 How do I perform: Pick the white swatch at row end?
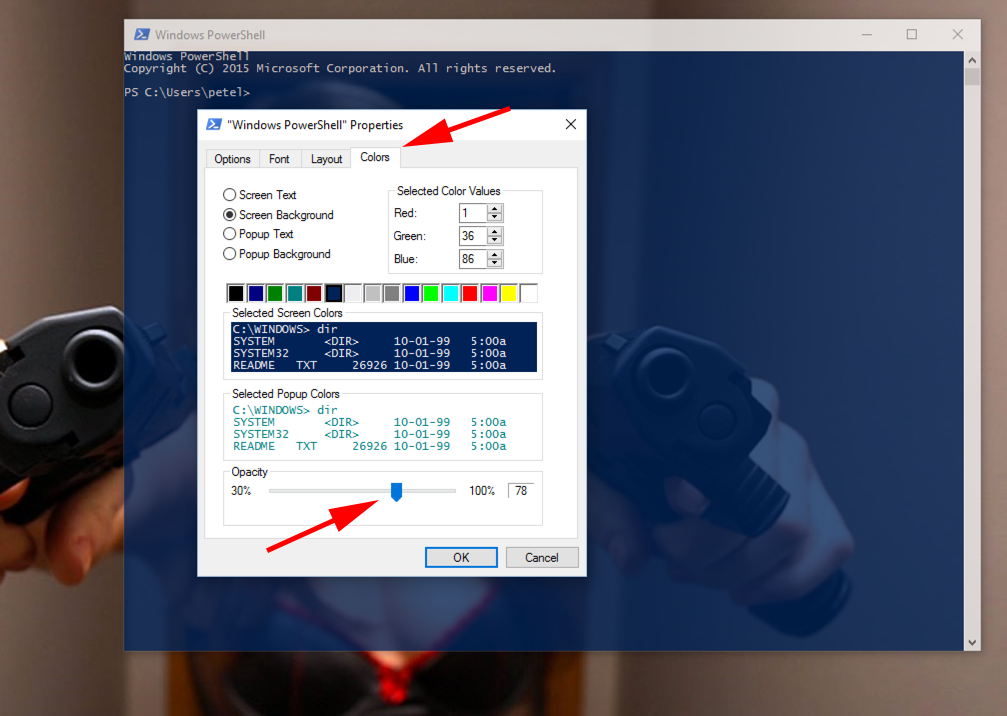pos(529,293)
